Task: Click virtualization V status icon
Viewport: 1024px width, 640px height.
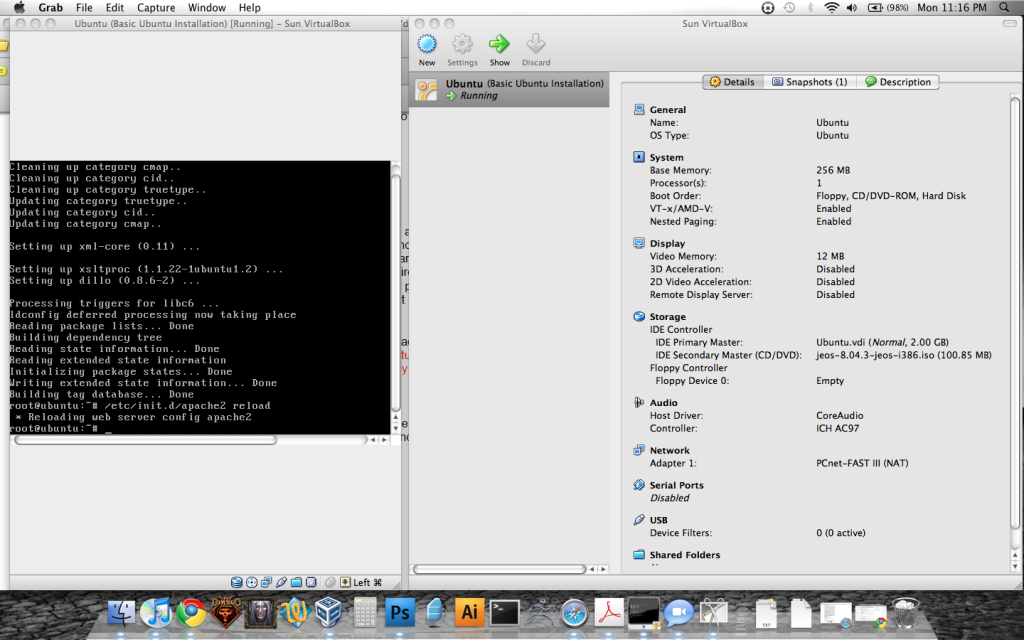Action: [x=311, y=582]
